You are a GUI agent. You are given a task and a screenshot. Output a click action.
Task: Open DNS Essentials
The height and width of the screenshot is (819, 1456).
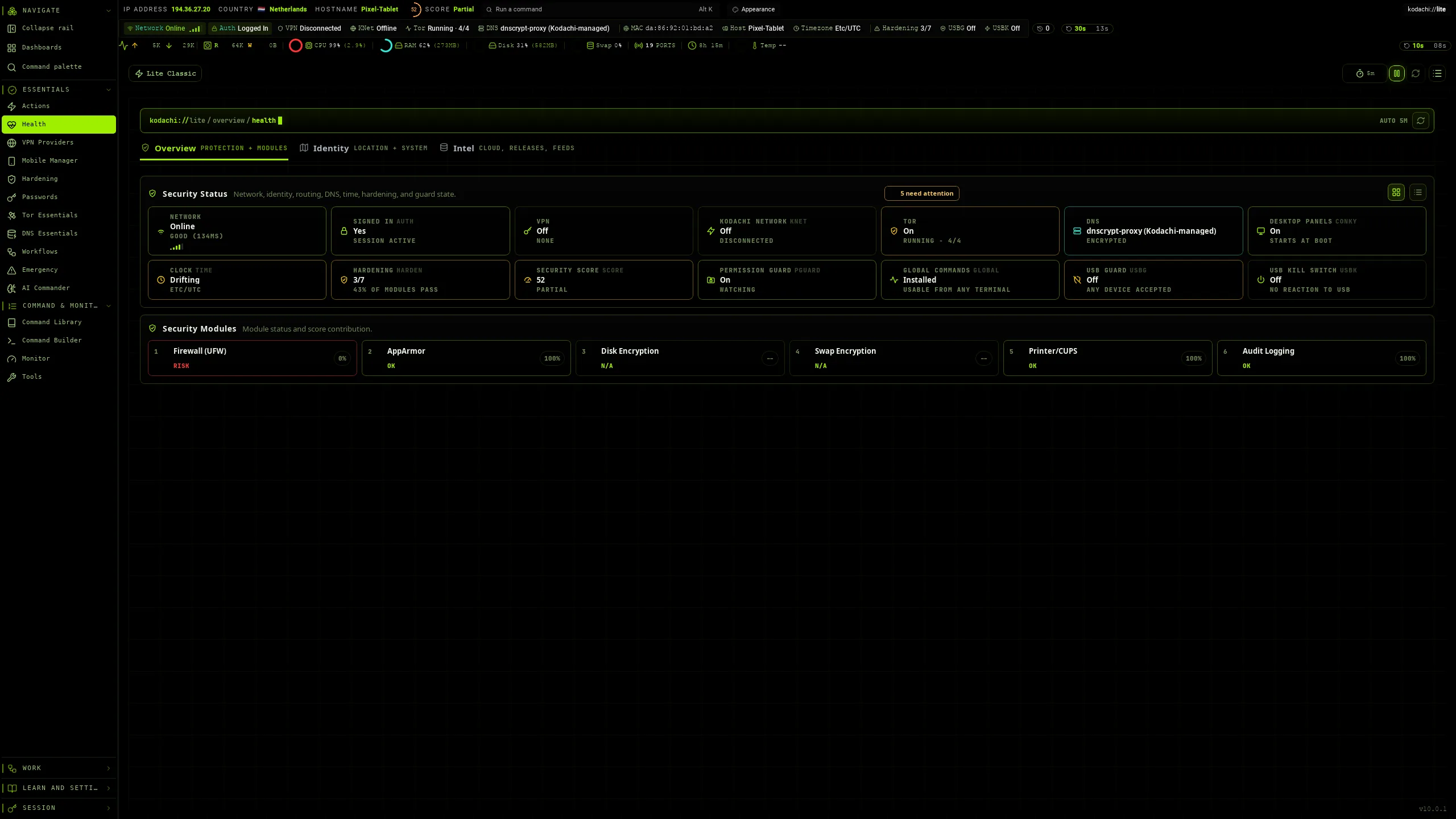[x=59, y=234]
